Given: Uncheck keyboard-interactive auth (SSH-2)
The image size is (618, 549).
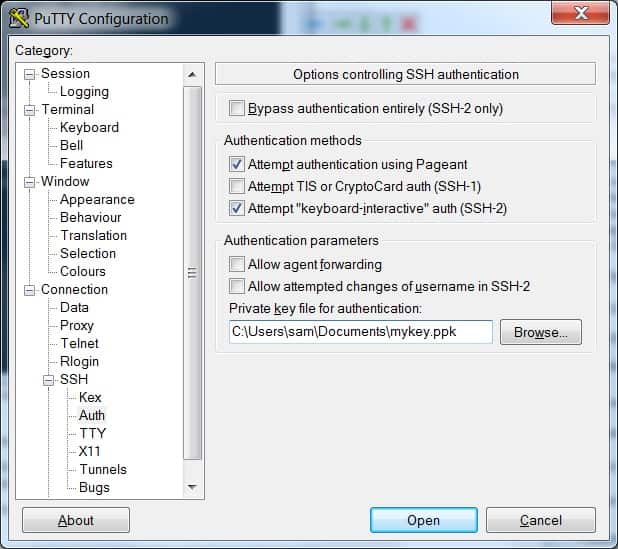Looking at the screenshot, I should pos(236,208).
